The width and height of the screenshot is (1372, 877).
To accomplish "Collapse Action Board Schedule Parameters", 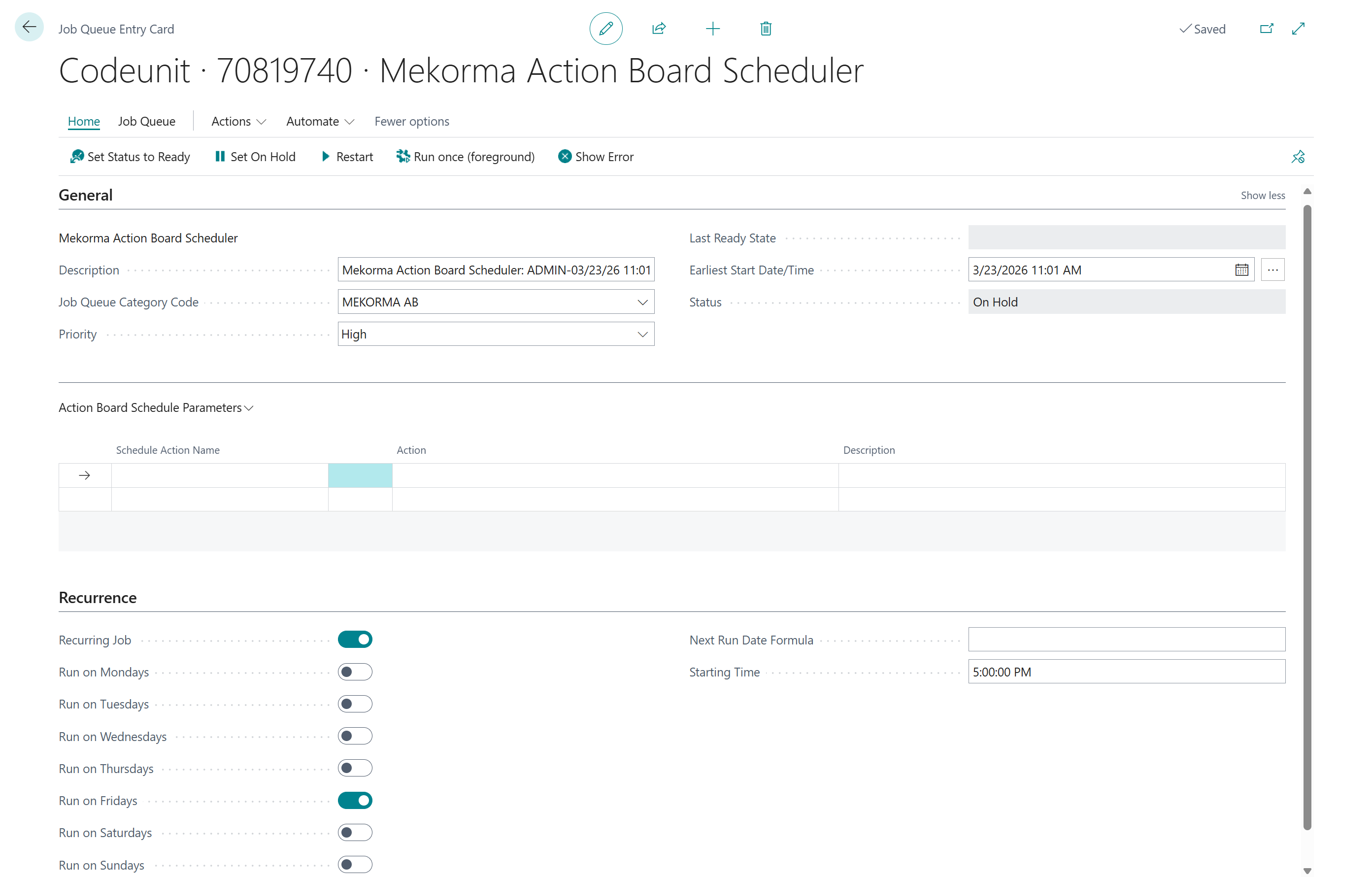I will [x=156, y=407].
